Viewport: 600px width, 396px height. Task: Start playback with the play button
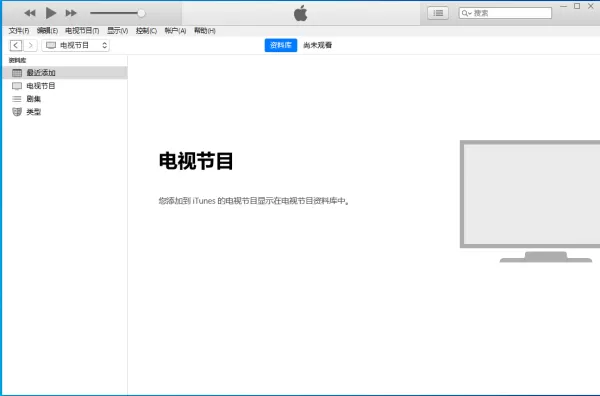pos(51,13)
